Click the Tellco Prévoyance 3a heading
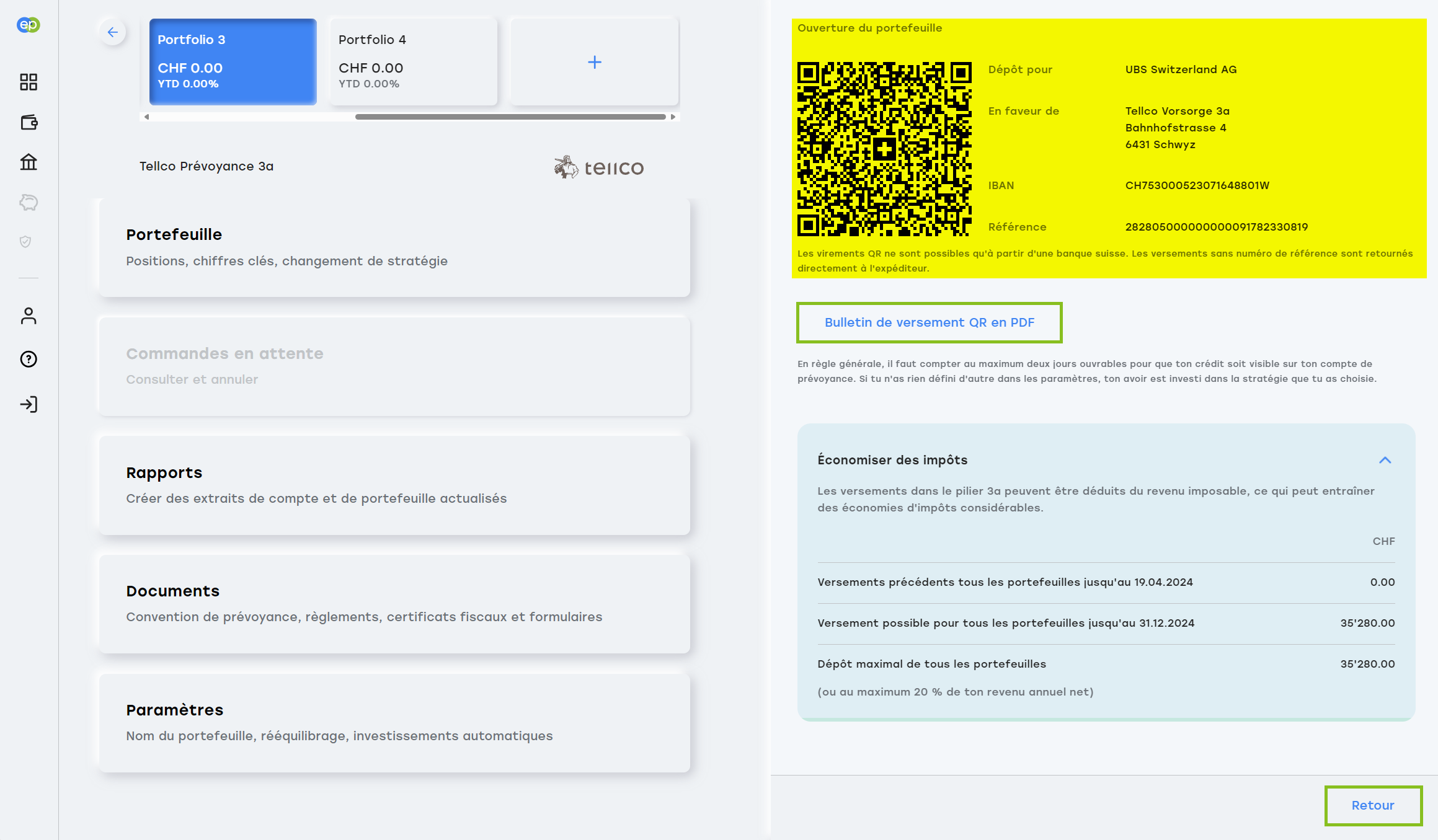1438x840 pixels. [206, 166]
